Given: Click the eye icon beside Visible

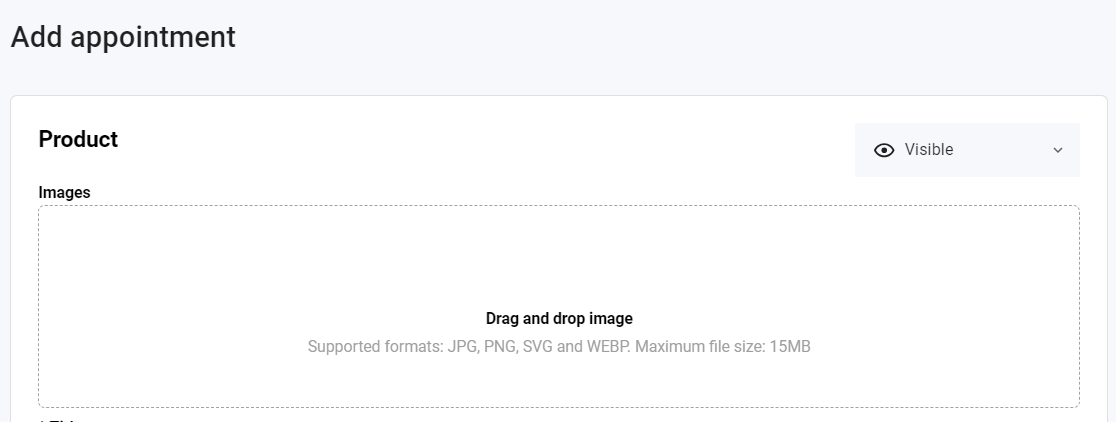Looking at the screenshot, I should click(884, 150).
